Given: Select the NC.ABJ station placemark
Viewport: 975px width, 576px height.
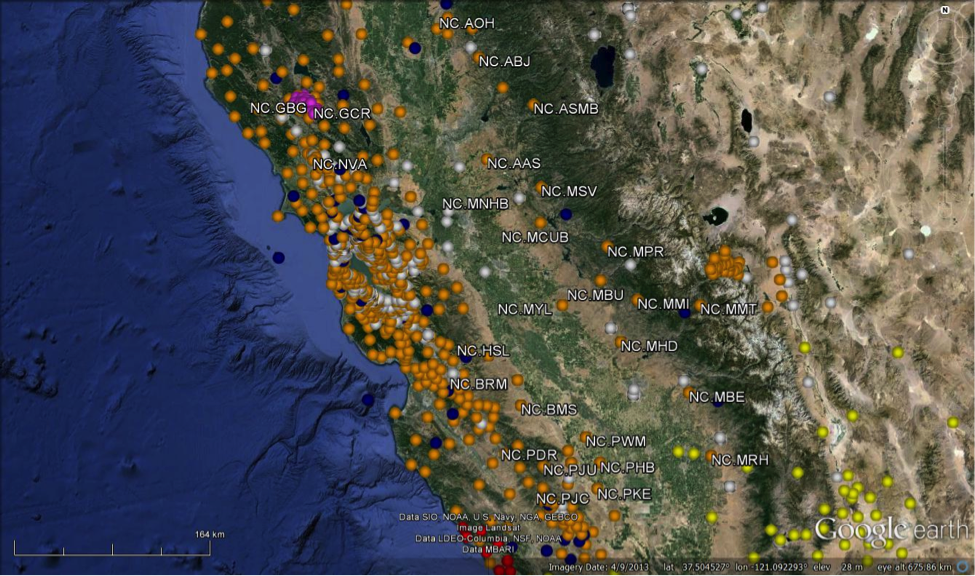Looking at the screenshot, I should coord(479,57).
